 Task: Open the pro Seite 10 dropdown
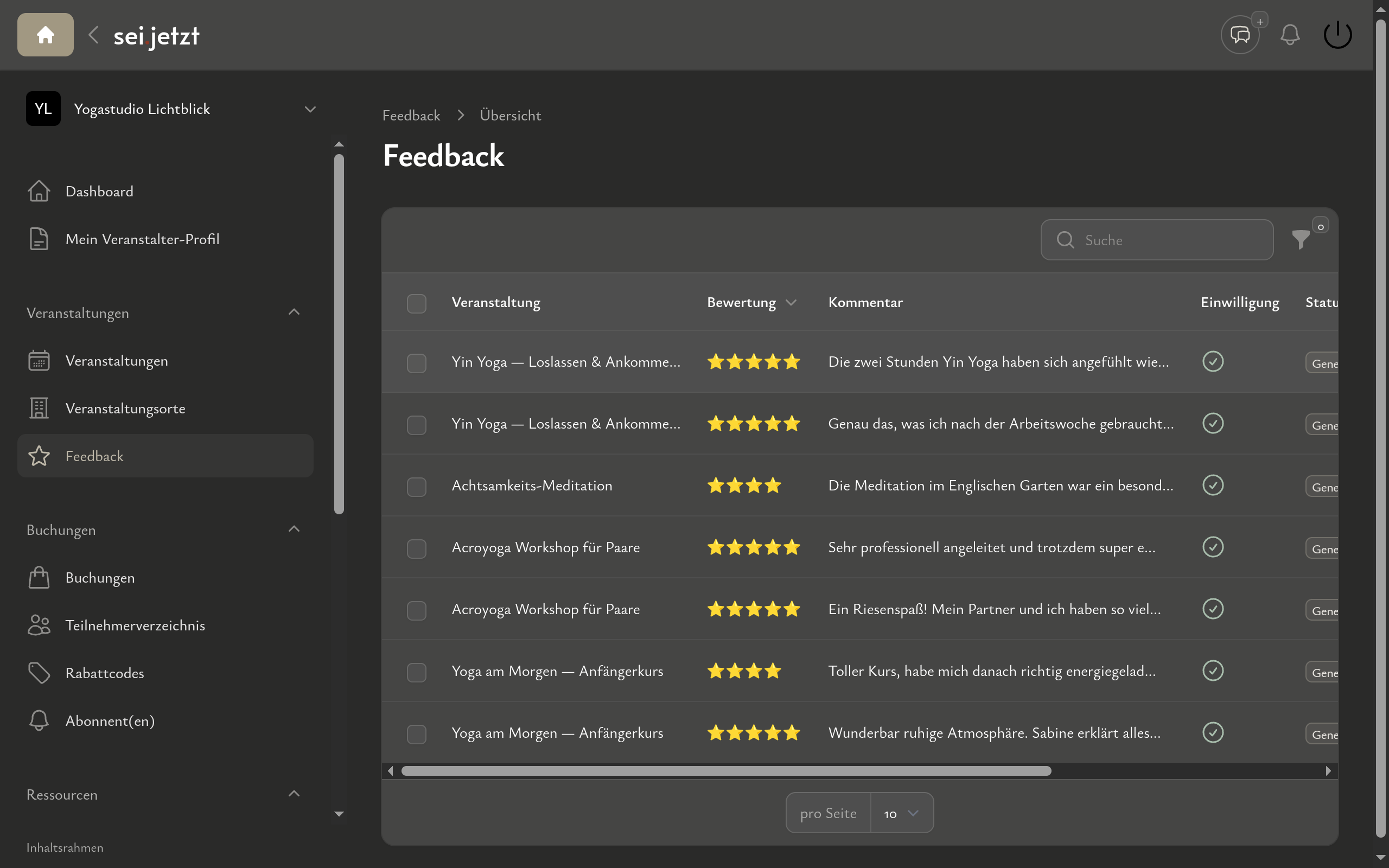[901, 813]
